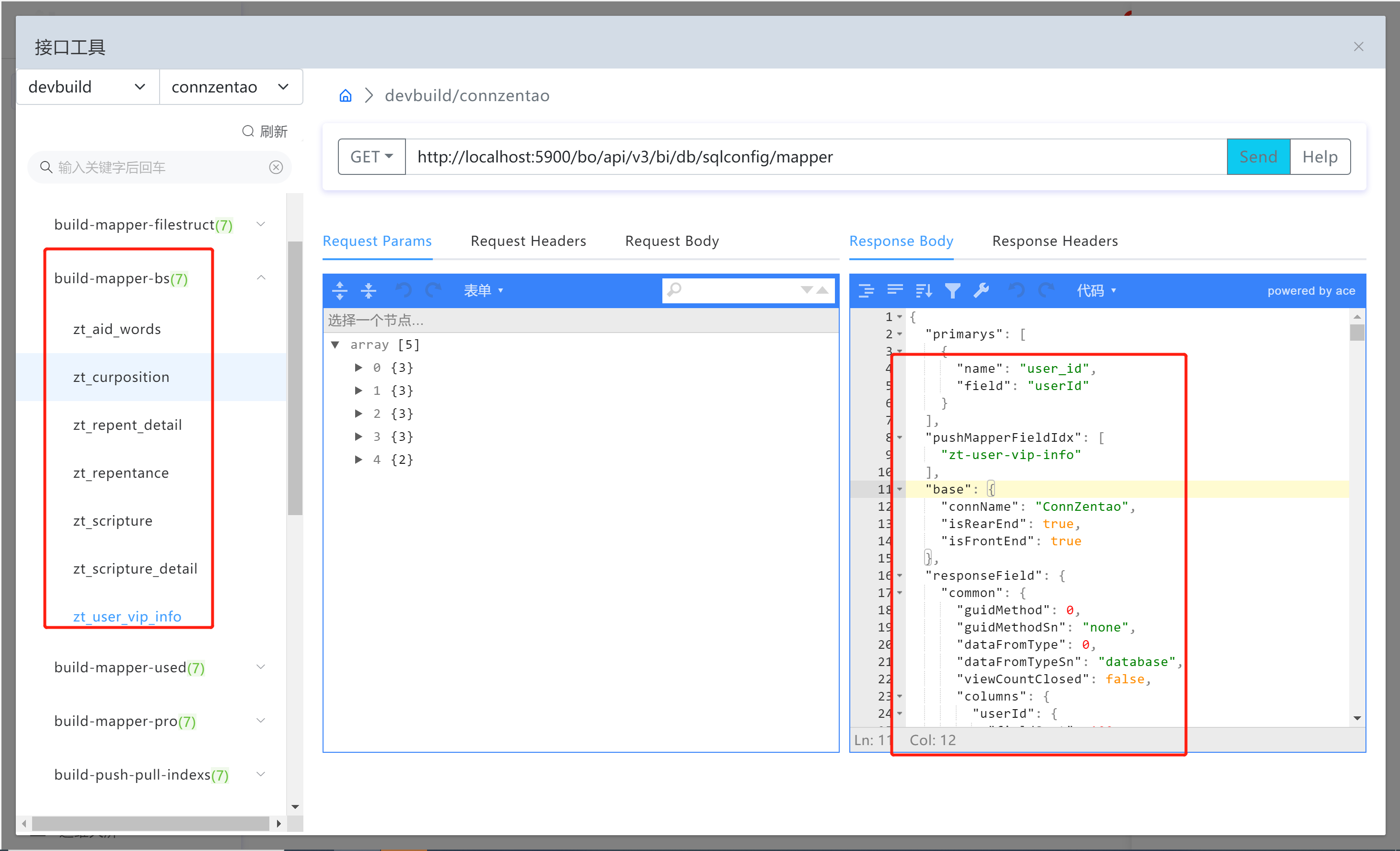Expand the build-mapper-used group
This screenshot has width=1400, height=851.
coord(261,667)
